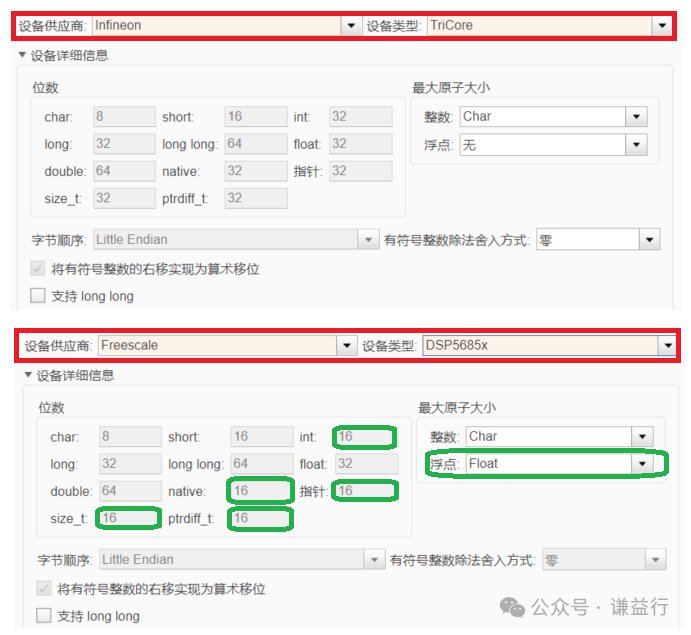691x635 pixels.
Task: Collapse device details in the Freescale panel
Action: 28,375
